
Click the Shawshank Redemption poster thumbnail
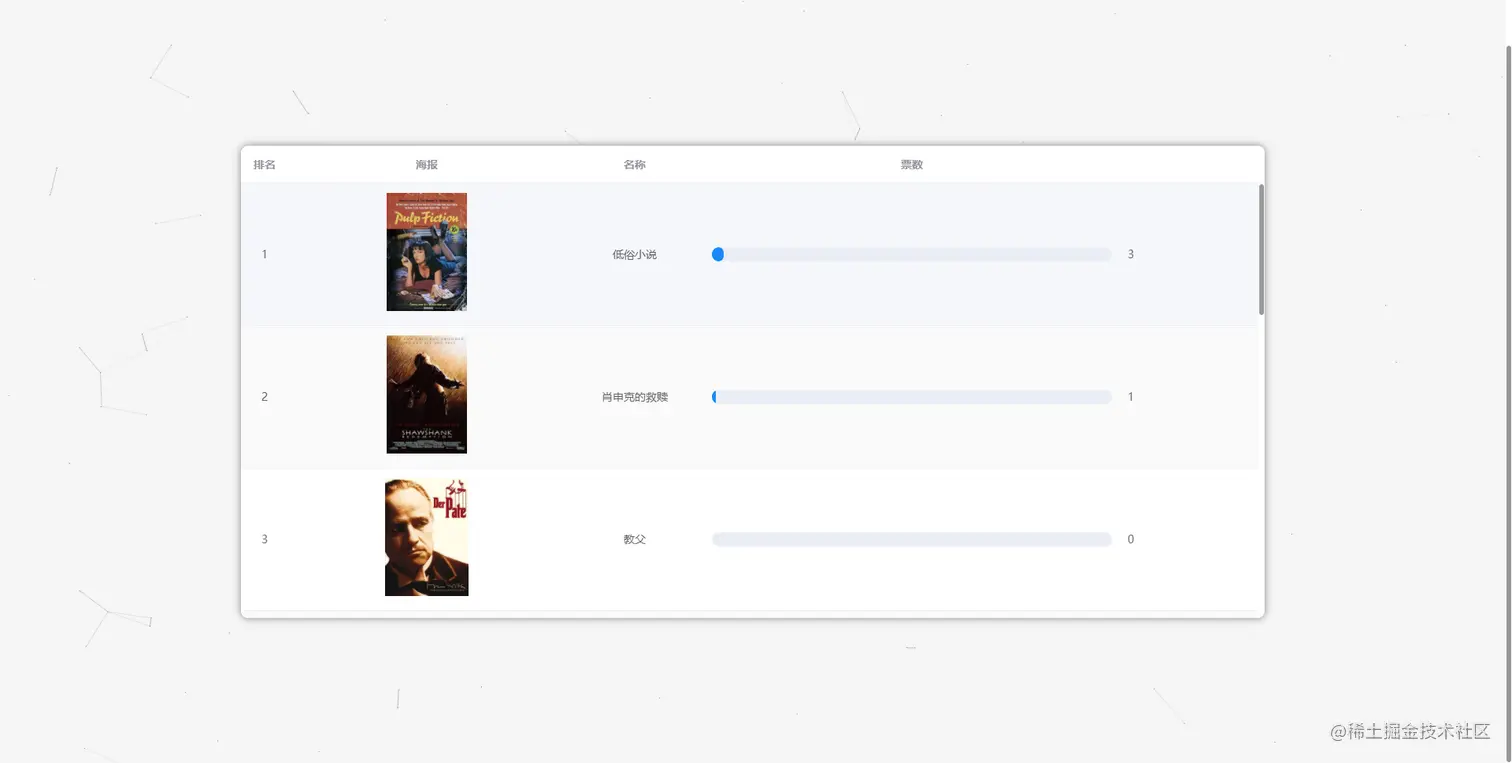point(426,394)
